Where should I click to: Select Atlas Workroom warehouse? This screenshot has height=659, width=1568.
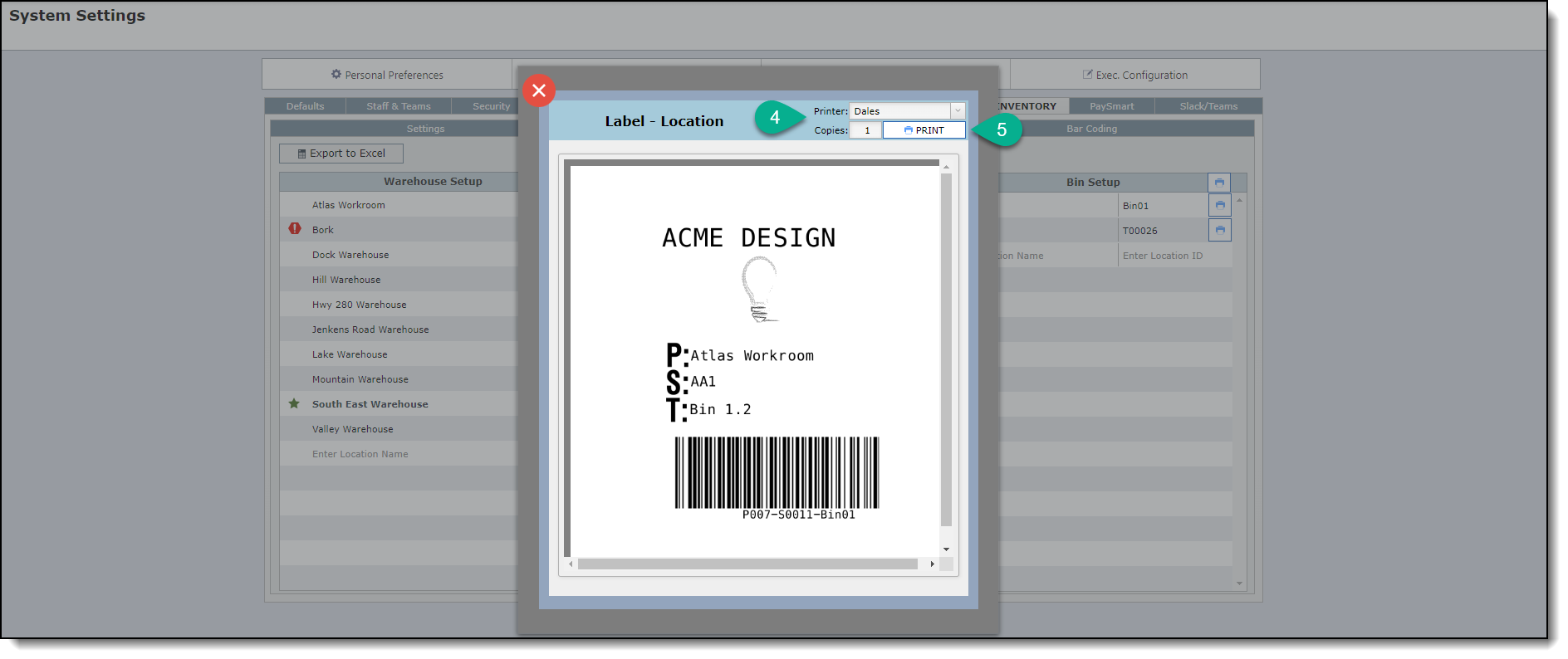399,205
